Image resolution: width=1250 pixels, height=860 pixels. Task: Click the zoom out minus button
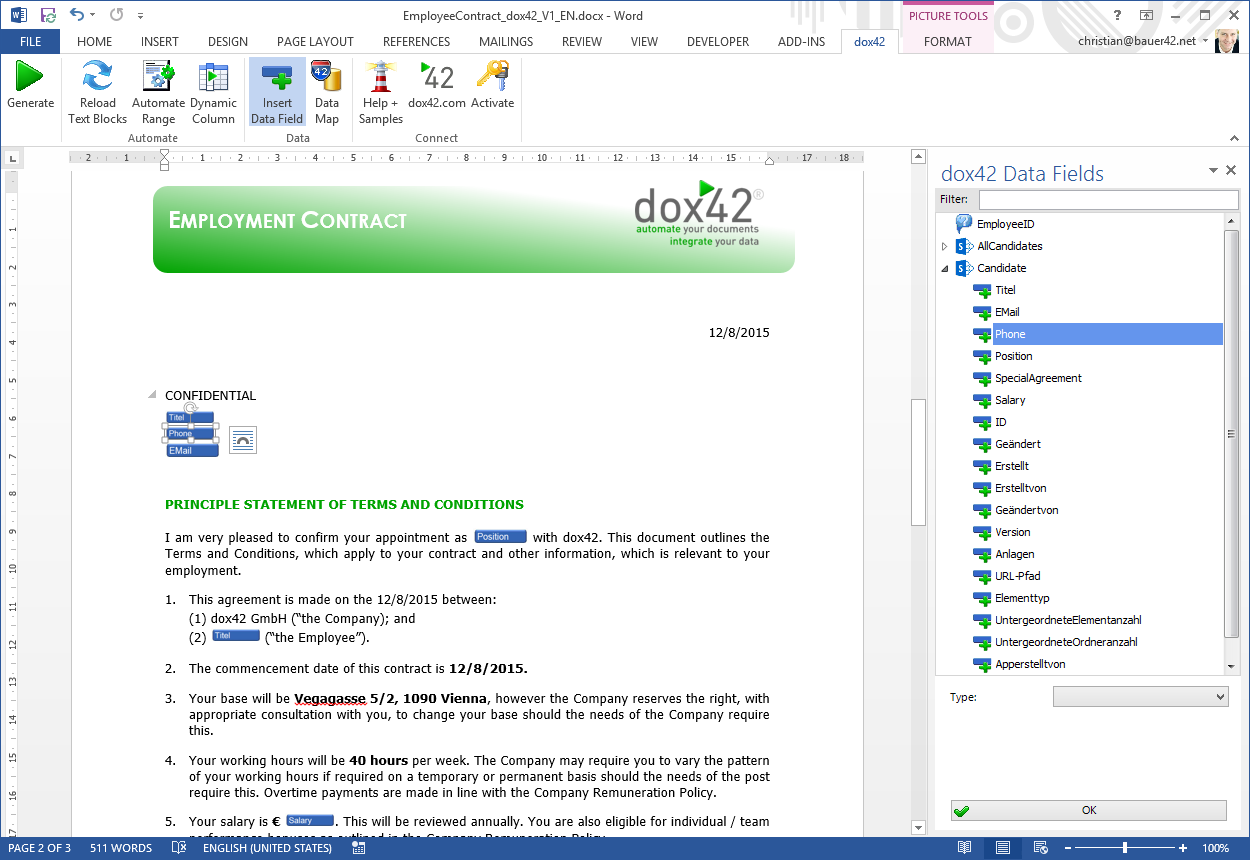click(1069, 848)
